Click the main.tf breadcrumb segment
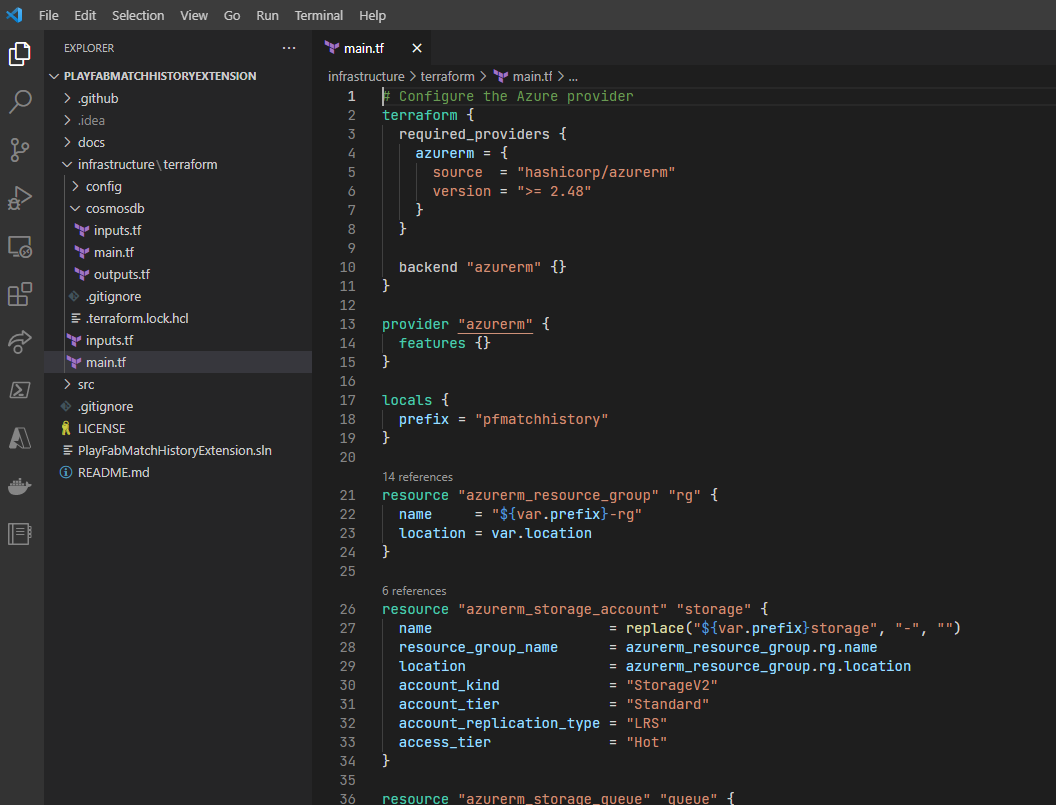This screenshot has width=1056, height=805. coord(532,76)
